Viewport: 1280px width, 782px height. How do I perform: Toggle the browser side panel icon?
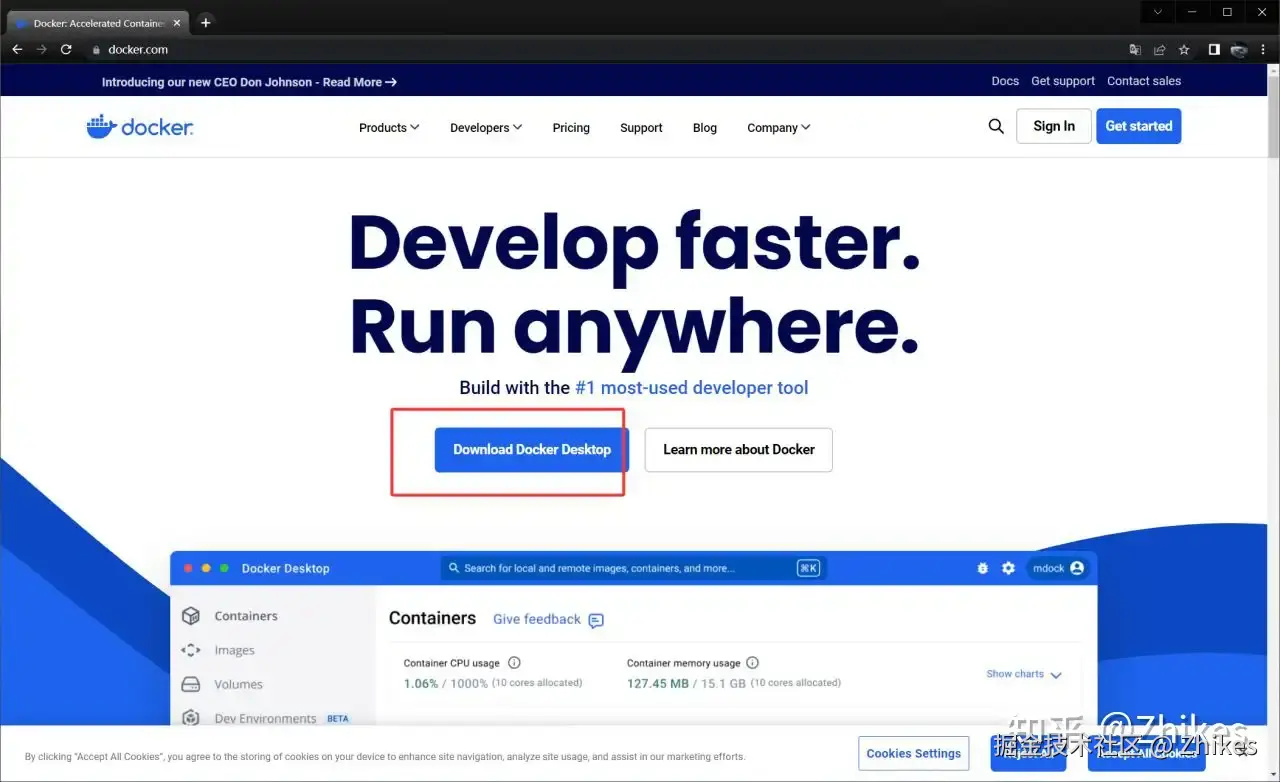click(1214, 49)
